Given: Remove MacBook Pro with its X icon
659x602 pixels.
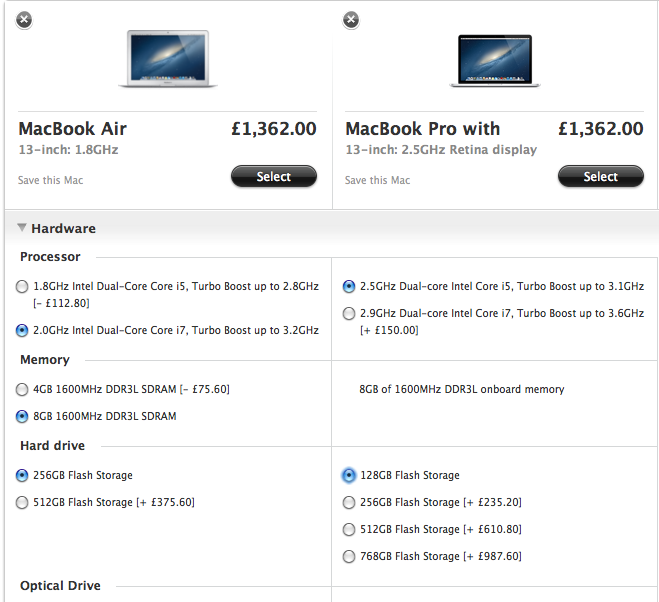Looking at the screenshot, I should pyautogui.click(x=351, y=20).
